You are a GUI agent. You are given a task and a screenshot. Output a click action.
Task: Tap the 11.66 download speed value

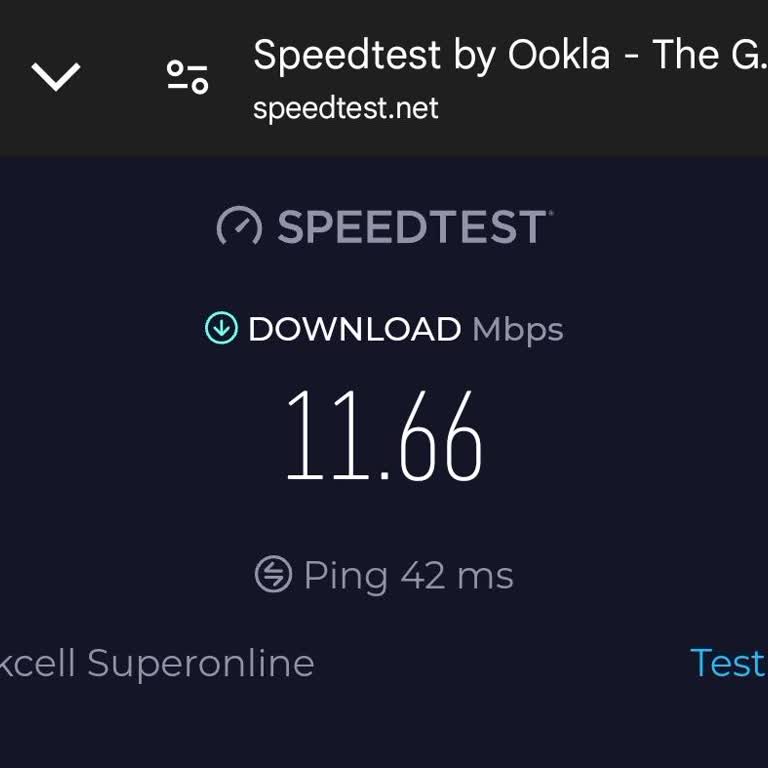click(x=384, y=439)
